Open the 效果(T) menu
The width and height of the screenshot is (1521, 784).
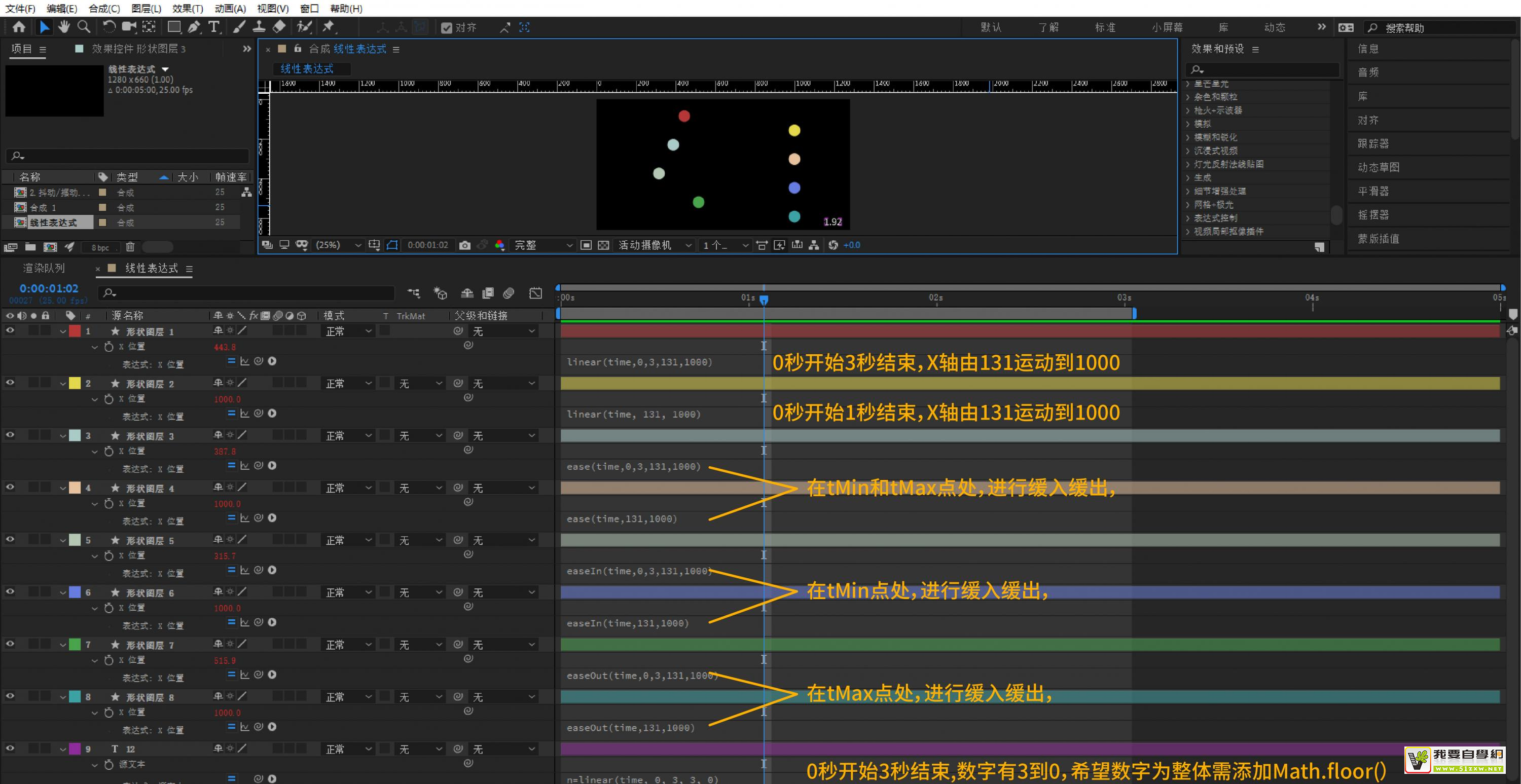187,8
